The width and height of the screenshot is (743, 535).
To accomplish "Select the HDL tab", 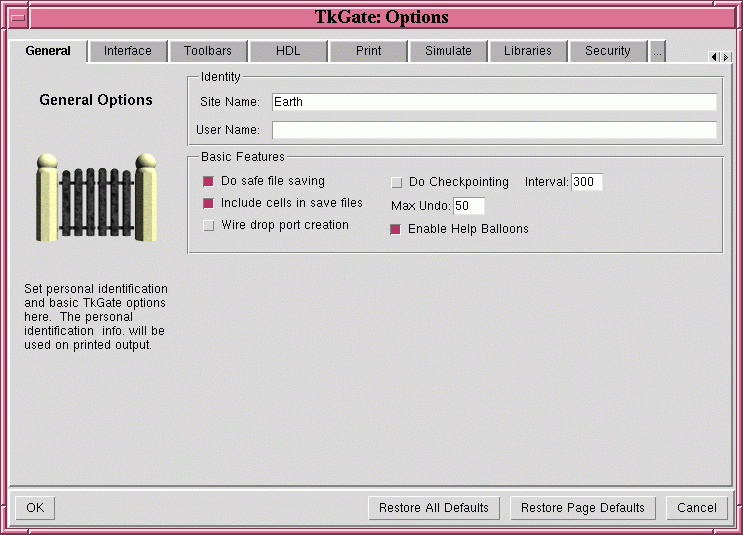I will pos(288,51).
